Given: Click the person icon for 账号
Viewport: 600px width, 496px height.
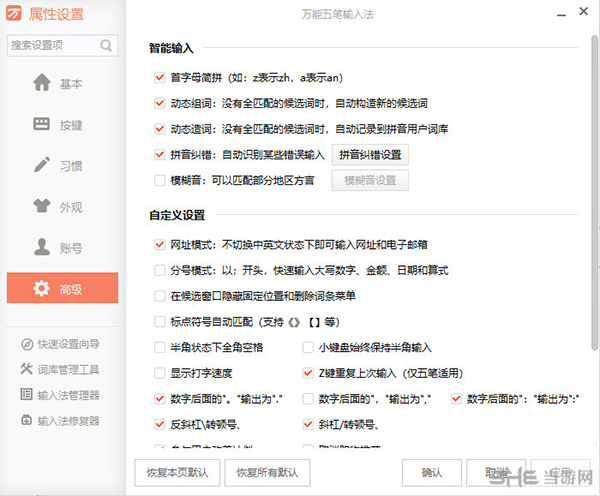Looking at the screenshot, I should pos(42,247).
